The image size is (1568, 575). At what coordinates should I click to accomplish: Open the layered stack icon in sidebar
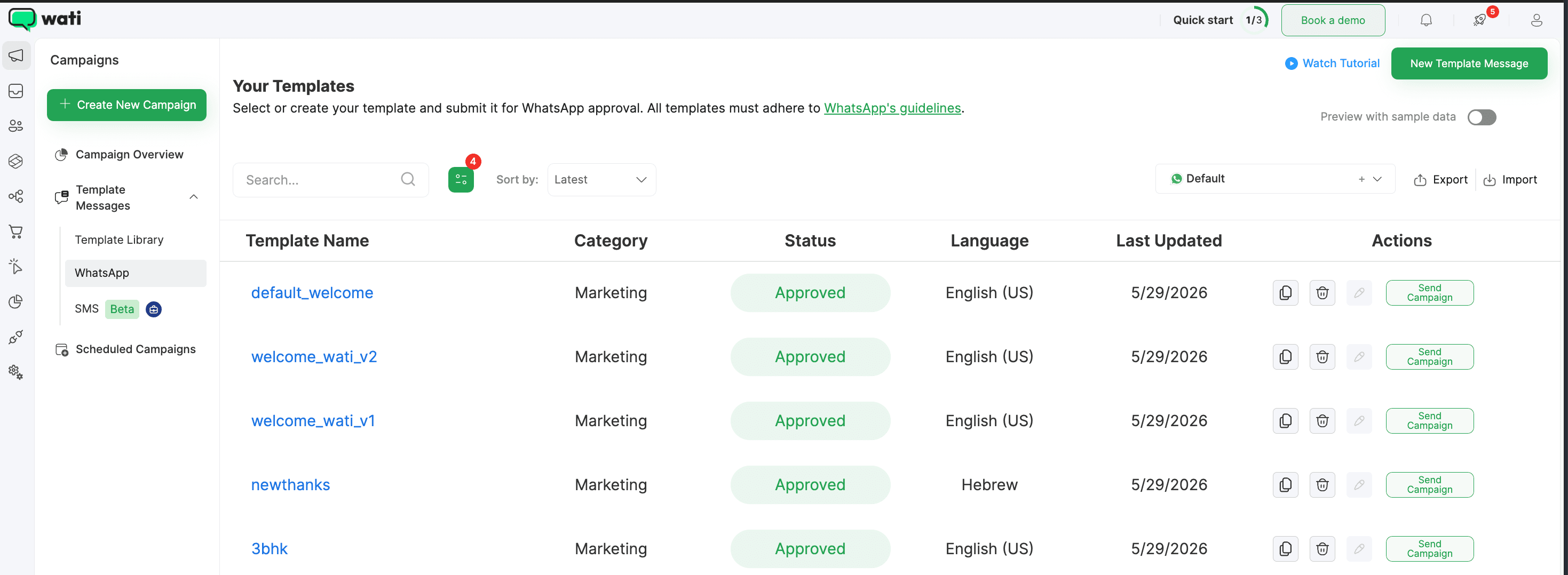click(x=17, y=161)
